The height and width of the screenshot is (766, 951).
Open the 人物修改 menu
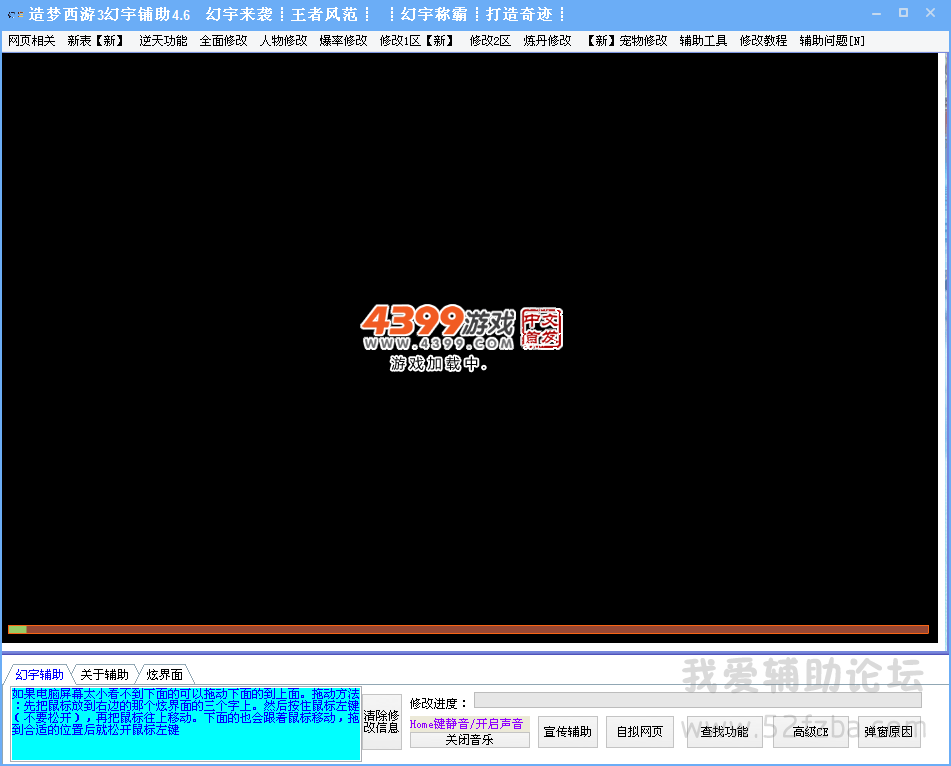[283, 41]
